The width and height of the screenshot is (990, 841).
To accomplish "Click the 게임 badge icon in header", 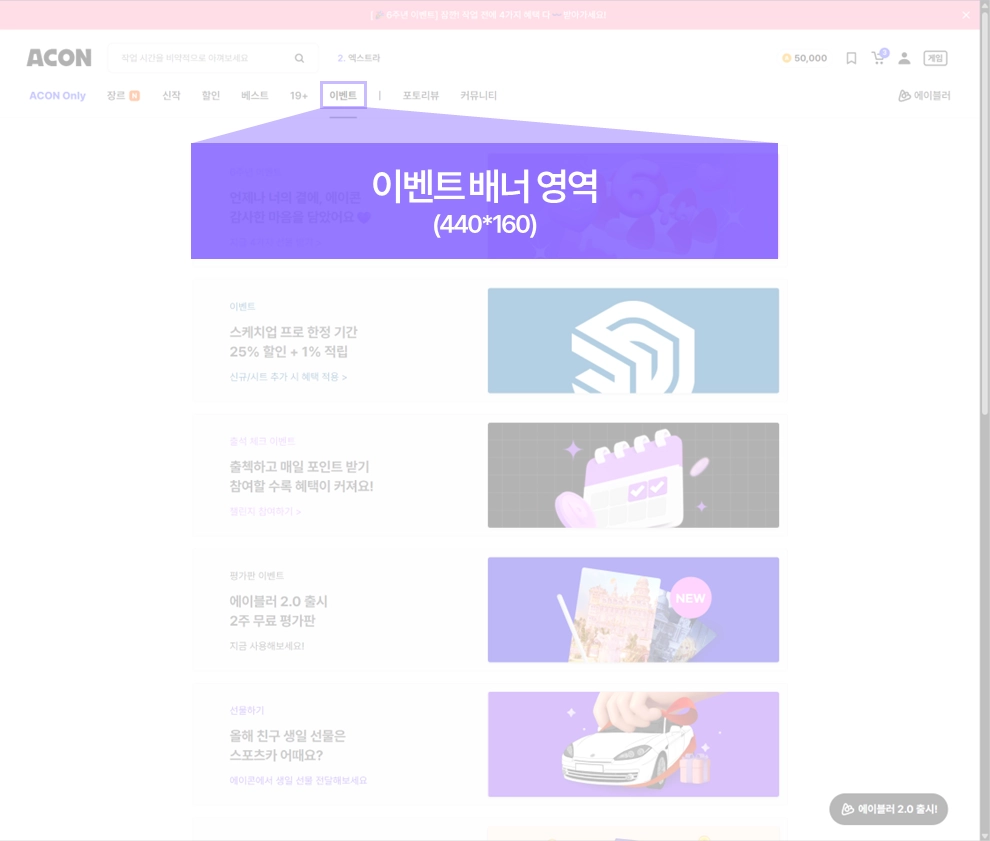I will (935, 58).
